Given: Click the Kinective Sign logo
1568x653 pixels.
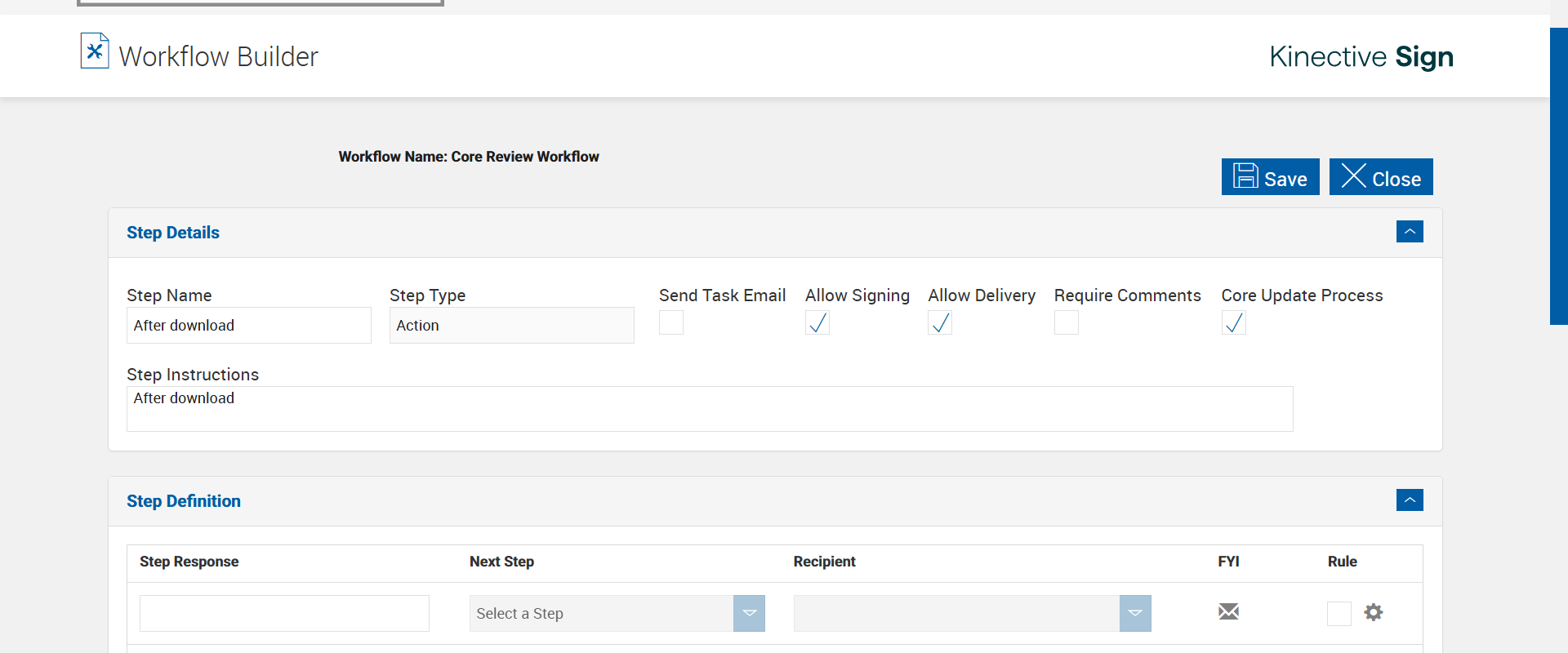Looking at the screenshot, I should (1361, 56).
